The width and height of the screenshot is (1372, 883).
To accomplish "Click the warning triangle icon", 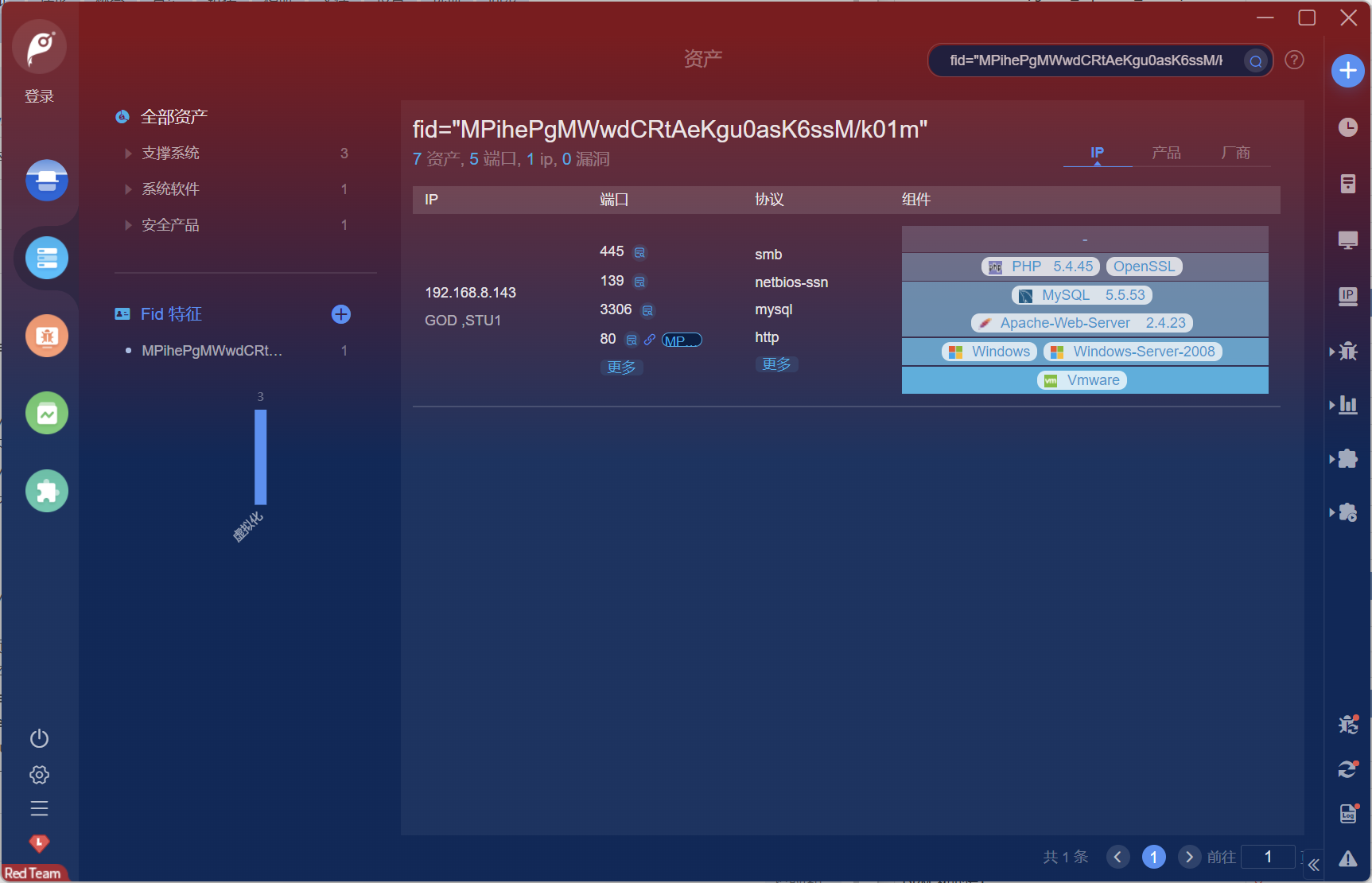I will tap(1348, 858).
